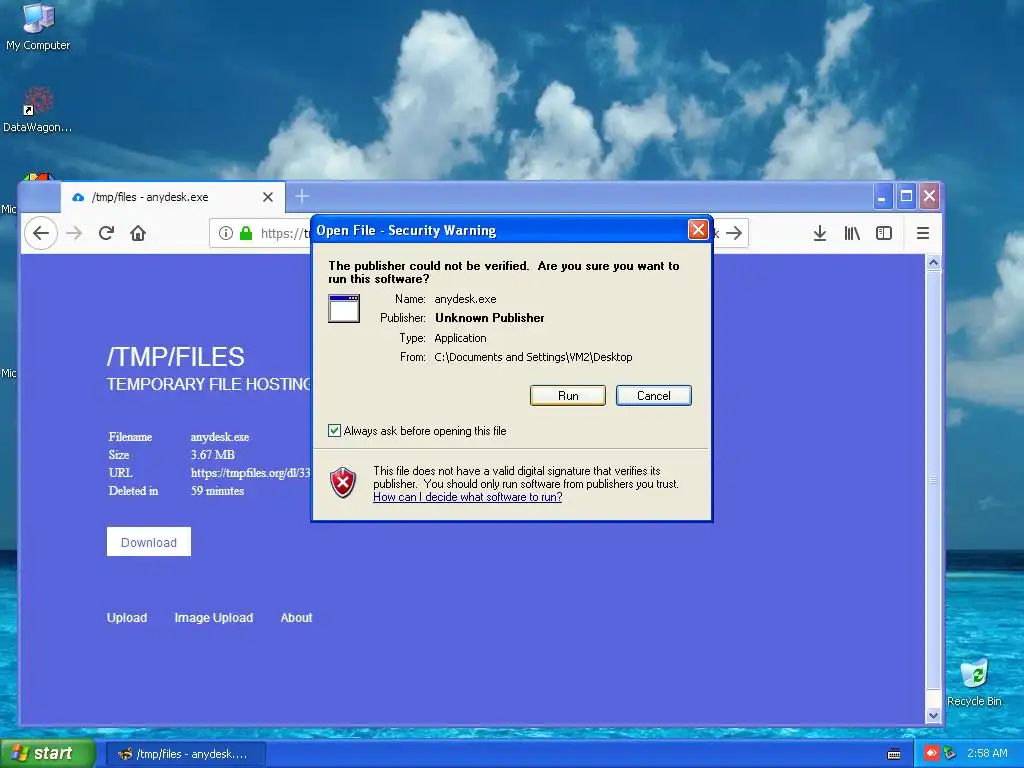The height and width of the screenshot is (768, 1024).
Task: Open the Windows Start menu
Action: click(x=47, y=754)
